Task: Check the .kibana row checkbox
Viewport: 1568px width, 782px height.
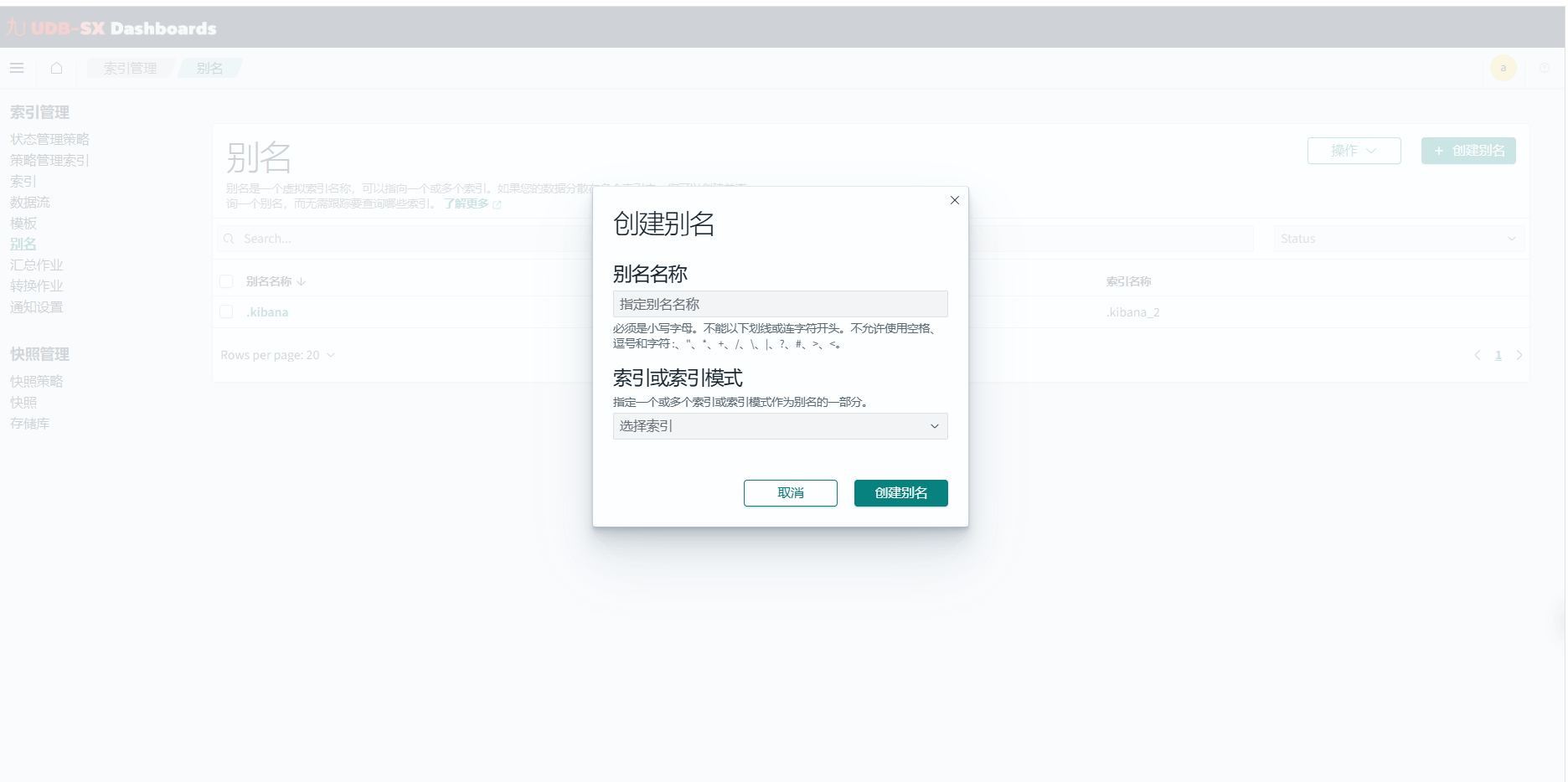Action: tap(226, 311)
